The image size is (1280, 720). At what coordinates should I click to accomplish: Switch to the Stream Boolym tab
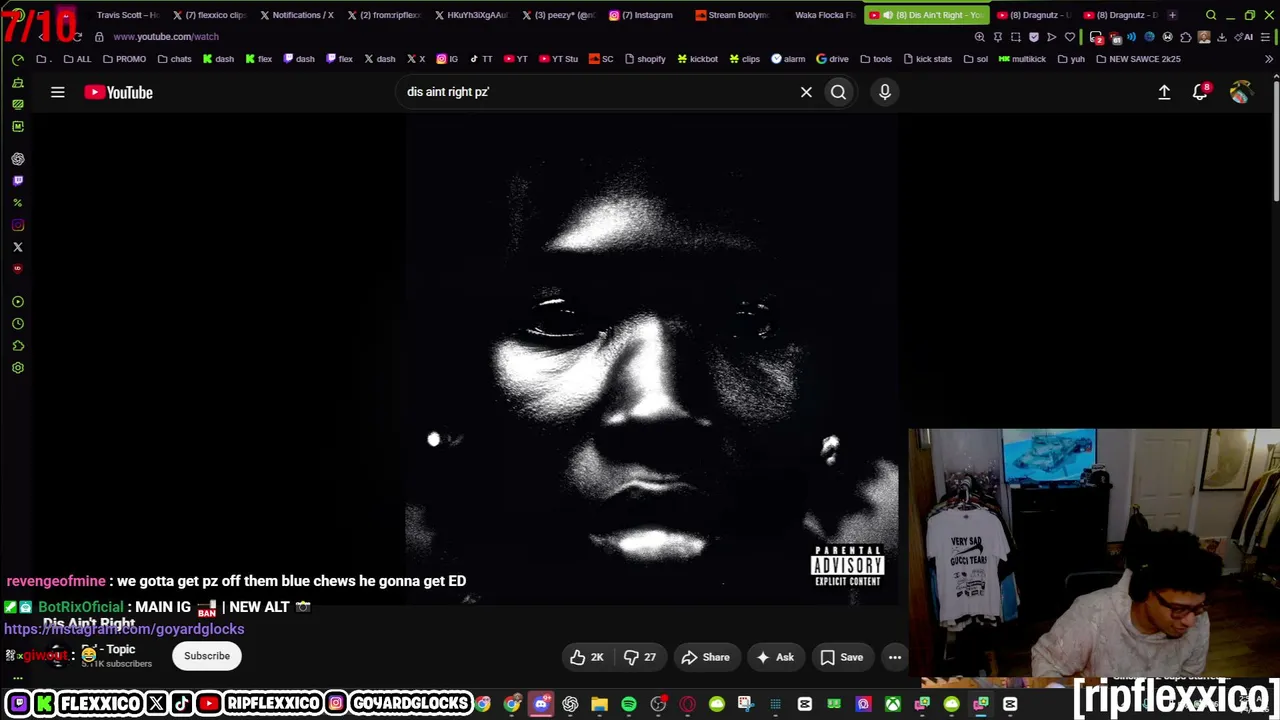[x=731, y=15]
